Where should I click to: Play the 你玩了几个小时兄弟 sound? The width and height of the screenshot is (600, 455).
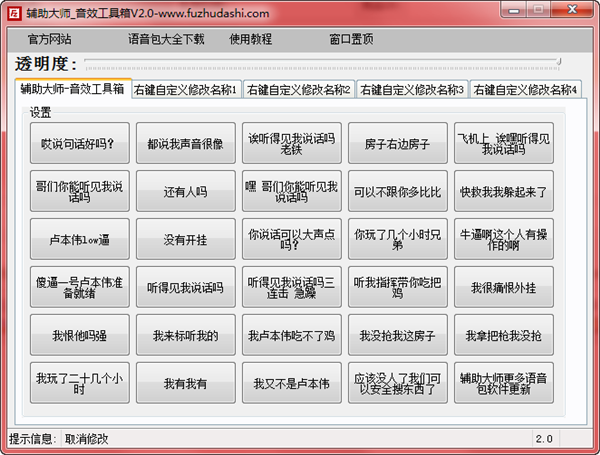coord(398,239)
